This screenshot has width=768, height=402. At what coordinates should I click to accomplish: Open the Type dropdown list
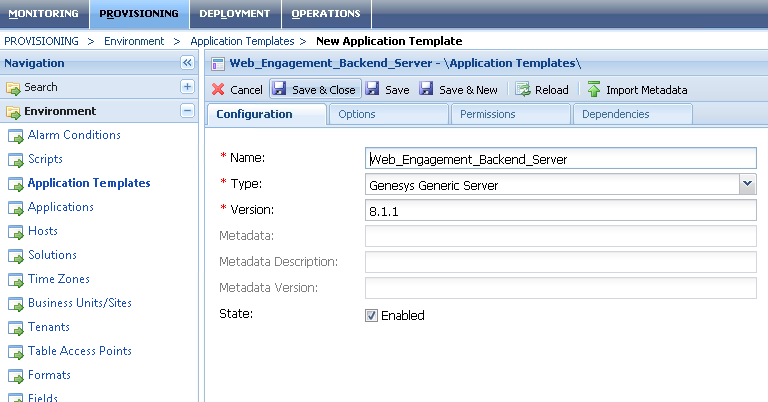click(747, 183)
